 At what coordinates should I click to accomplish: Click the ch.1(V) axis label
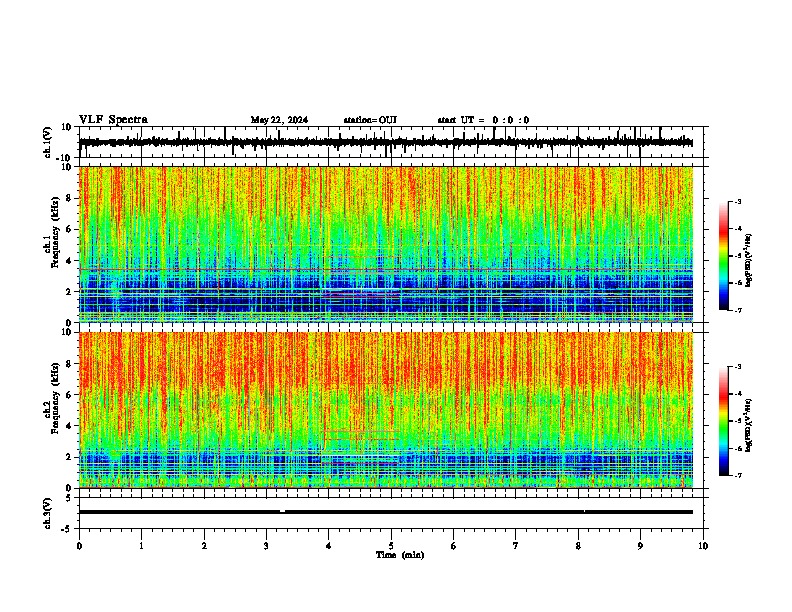[48, 142]
